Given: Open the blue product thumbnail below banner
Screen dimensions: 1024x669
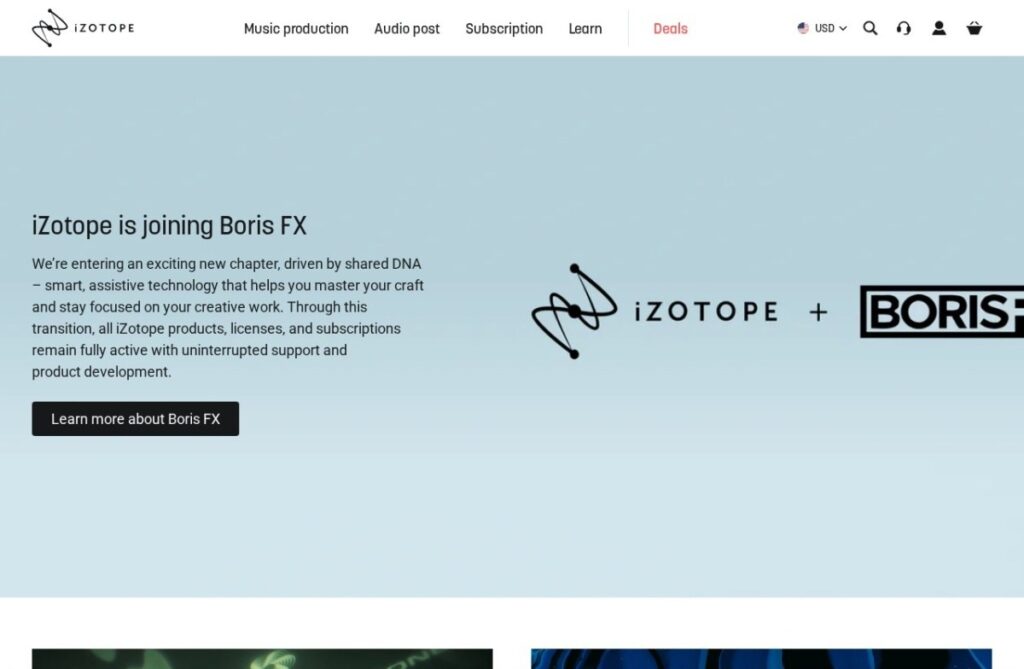Looking at the screenshot, I should tap(761, 659).
